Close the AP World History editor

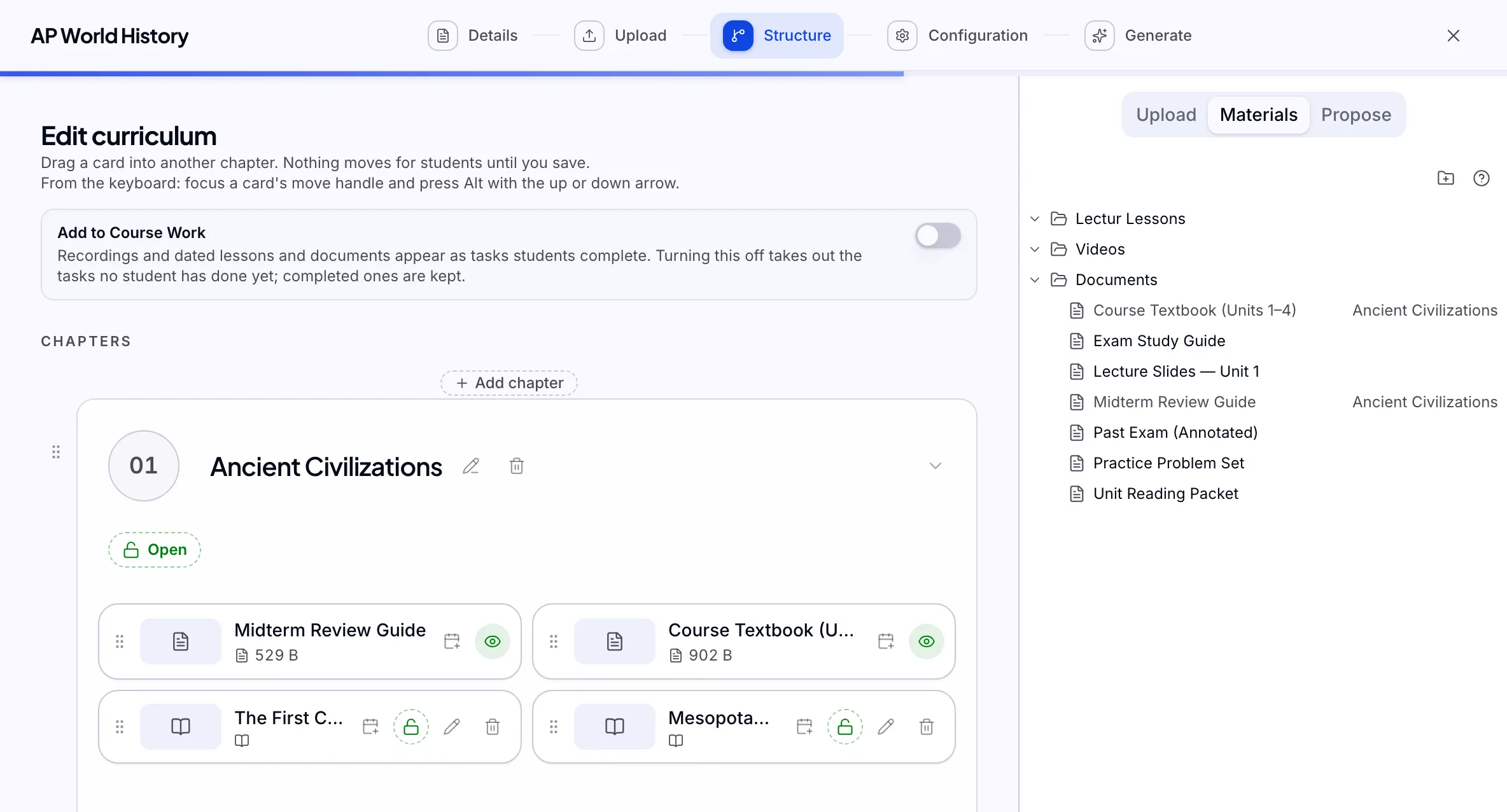[x=1454, y=36]
